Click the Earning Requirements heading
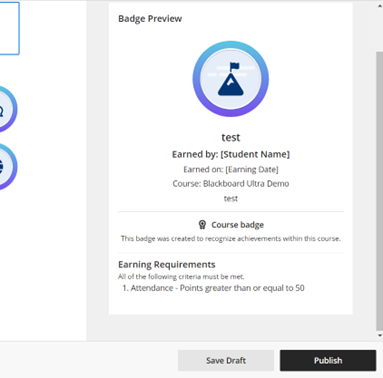The image size is (383, 378). (167, 265)
